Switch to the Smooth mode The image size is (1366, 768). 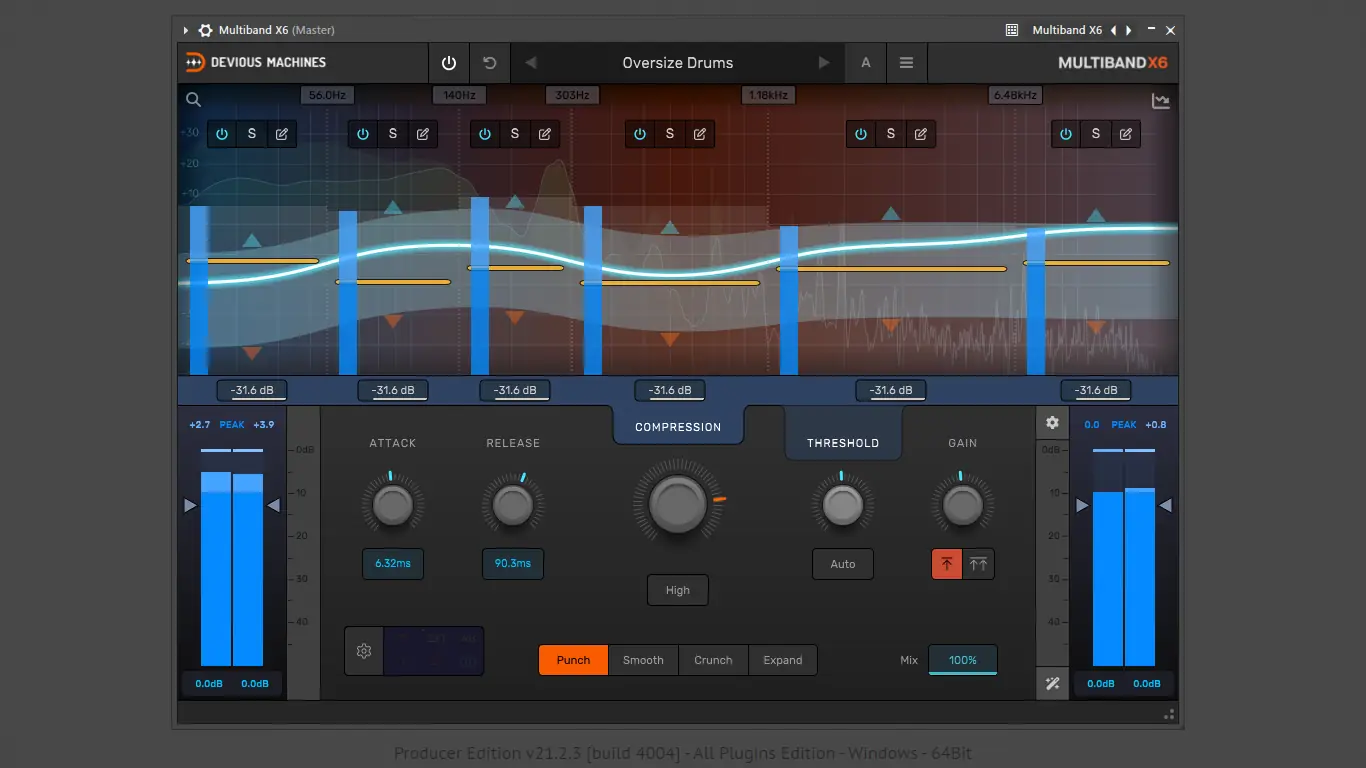(x=643, y=660)
